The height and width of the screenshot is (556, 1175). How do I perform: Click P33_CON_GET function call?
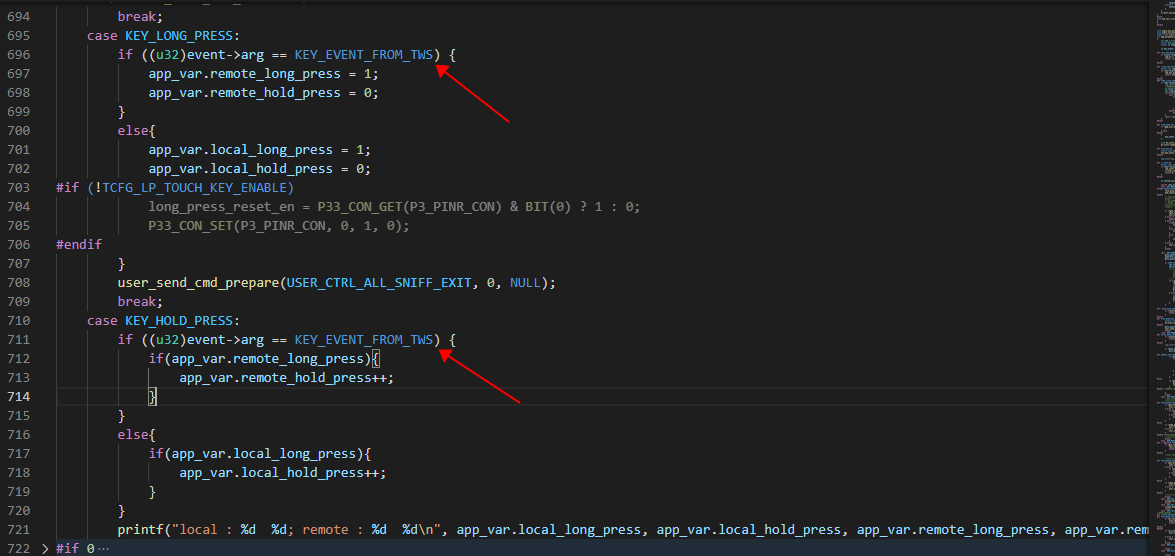click(360, 207)
